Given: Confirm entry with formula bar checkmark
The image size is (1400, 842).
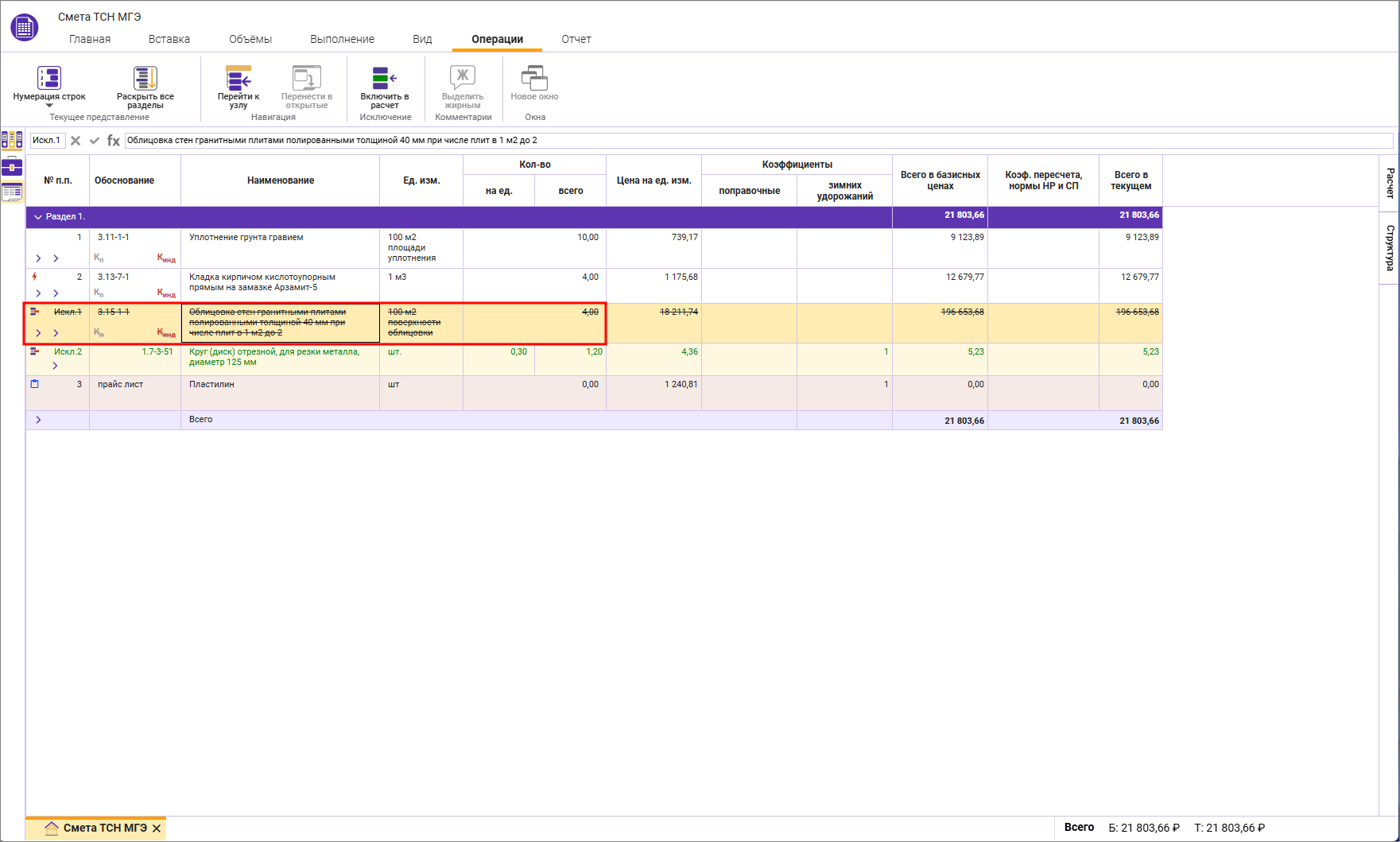Looking at the screenshot, I should (x=95, y=141).
